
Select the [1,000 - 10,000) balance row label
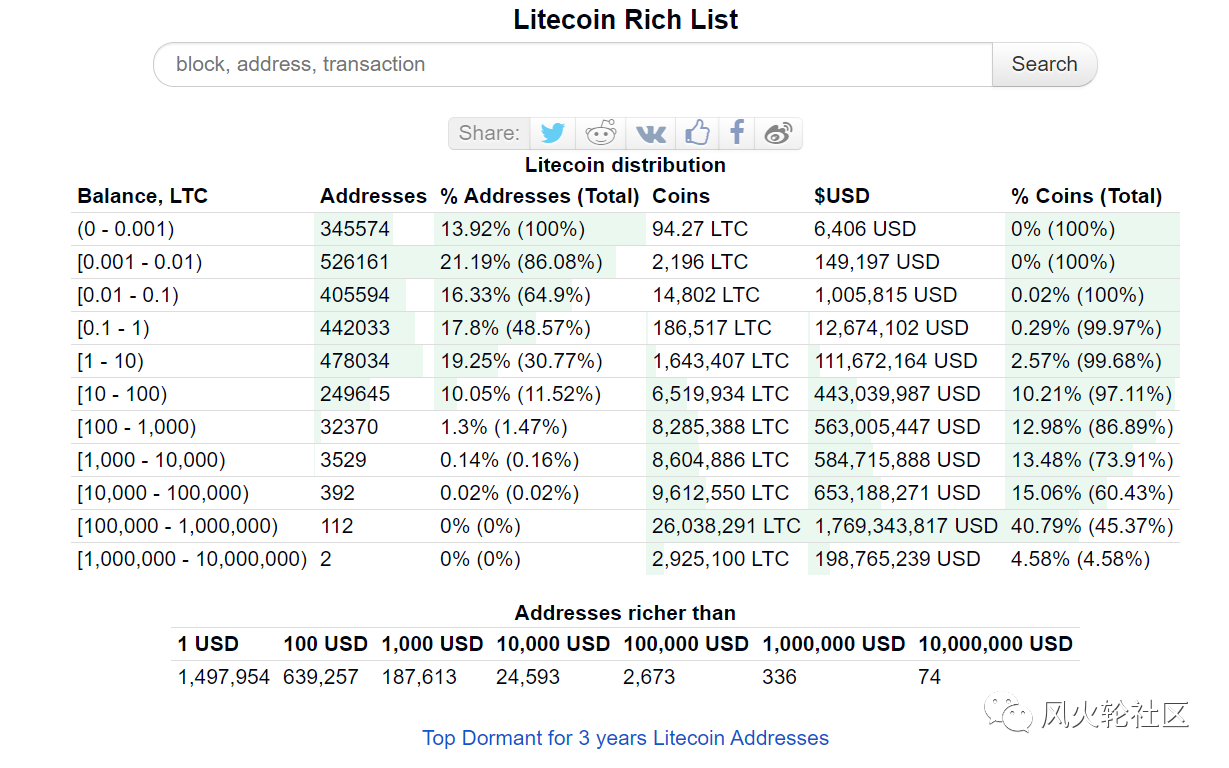click(151, 460)
